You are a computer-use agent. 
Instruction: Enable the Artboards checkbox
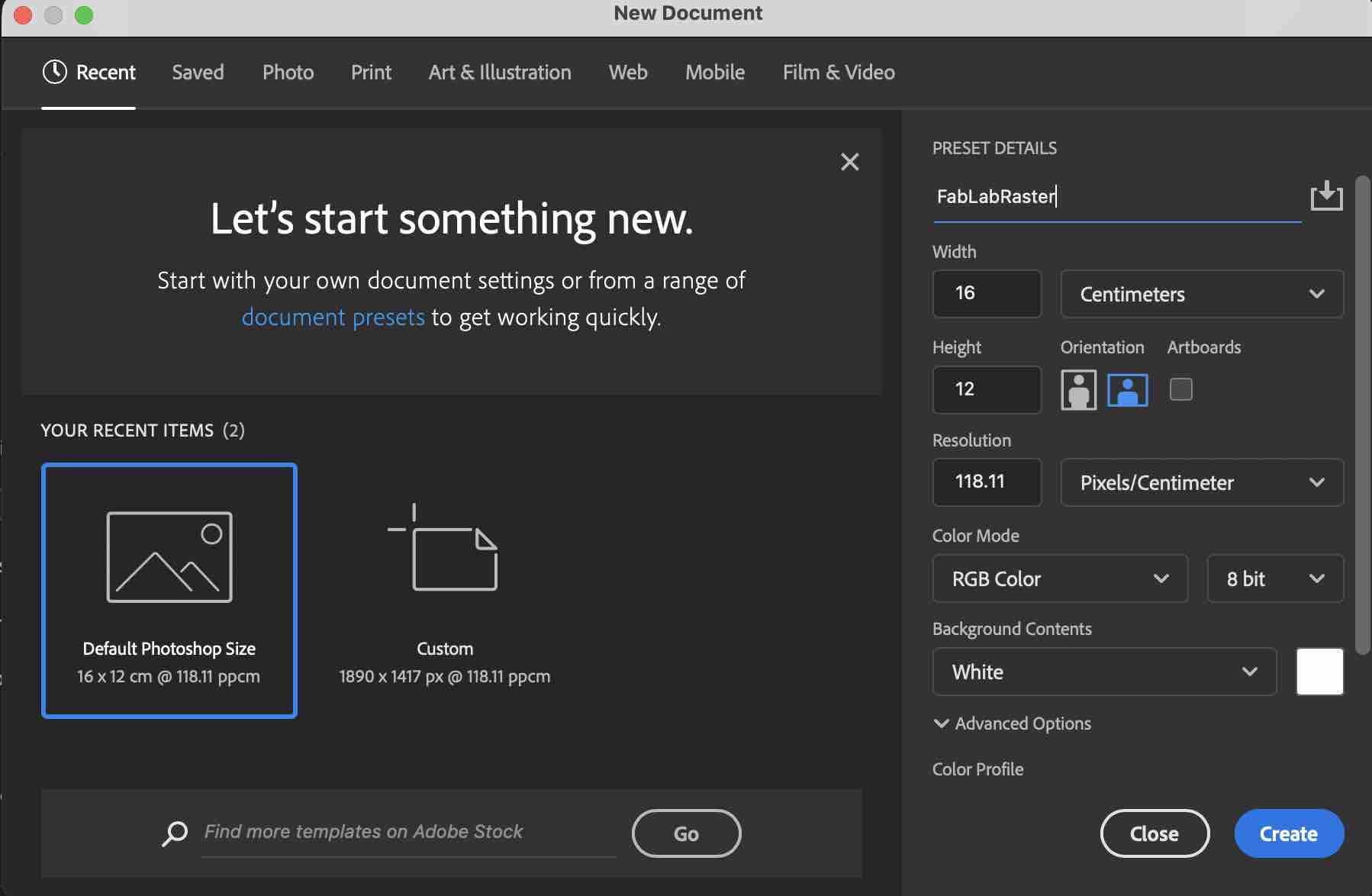1180,390
